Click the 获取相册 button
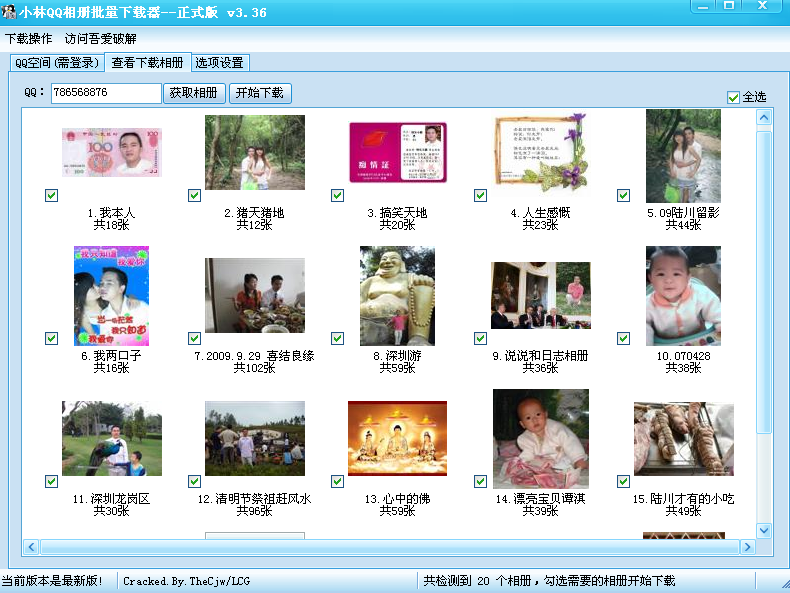This screenshot has height=593, width=790. tap(193, 93)
